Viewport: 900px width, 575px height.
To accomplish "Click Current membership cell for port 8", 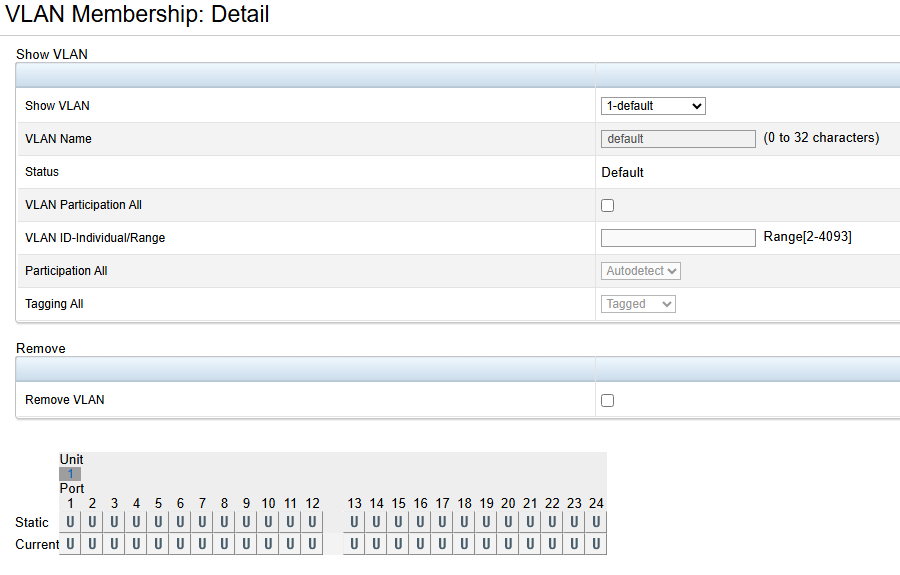I will [224, 544].
